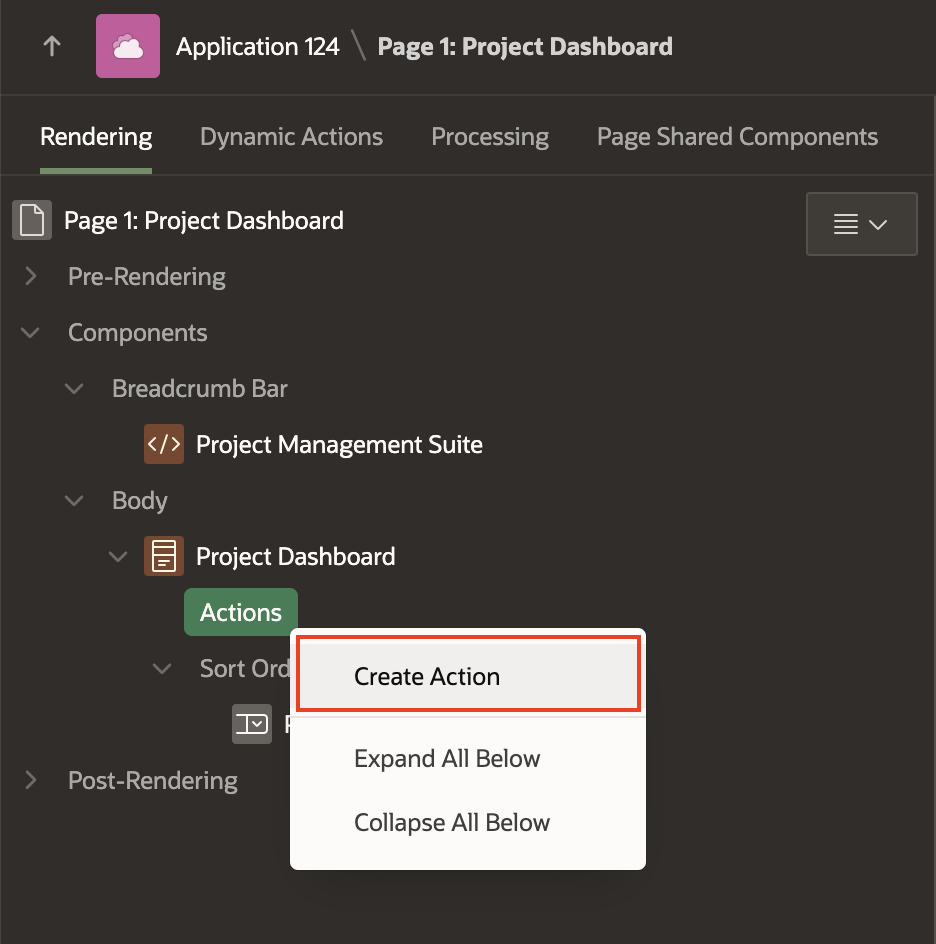Click the up arrow navigation icon
936x944 pixels.
(52, 47)
